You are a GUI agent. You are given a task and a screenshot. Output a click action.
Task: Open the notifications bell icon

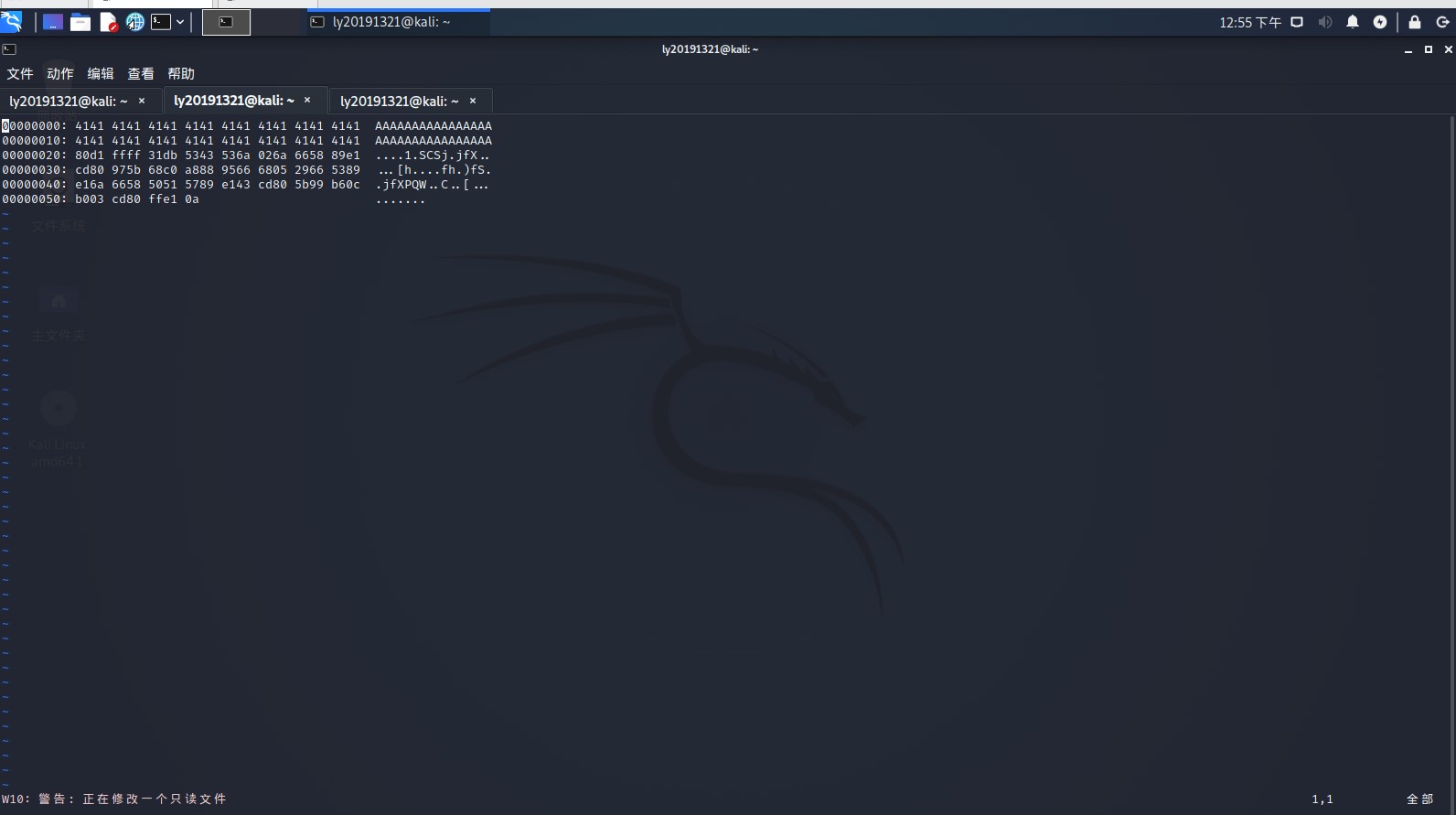point(1353,22)
